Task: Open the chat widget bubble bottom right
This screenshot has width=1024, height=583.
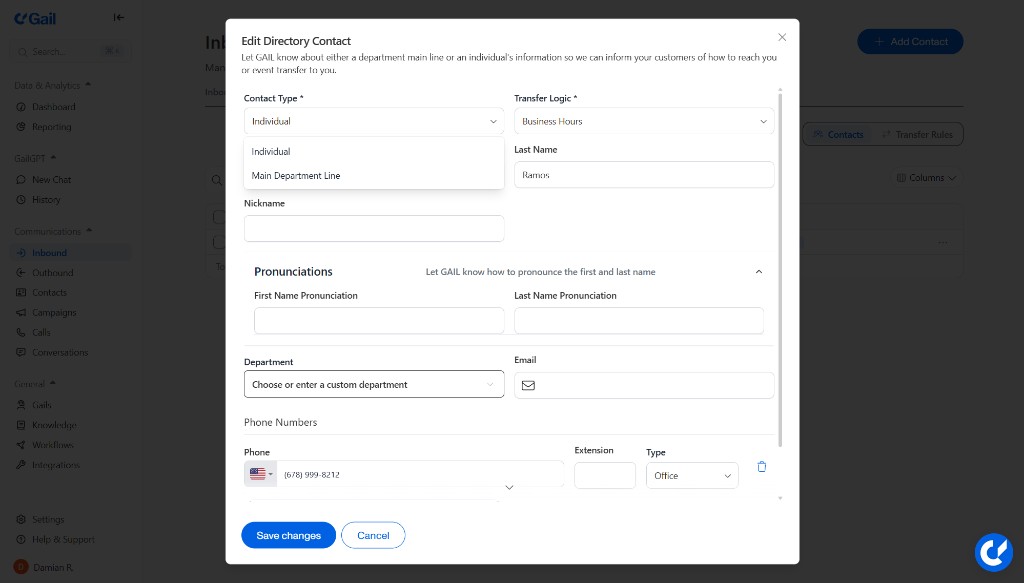Action: pos(993,552)
